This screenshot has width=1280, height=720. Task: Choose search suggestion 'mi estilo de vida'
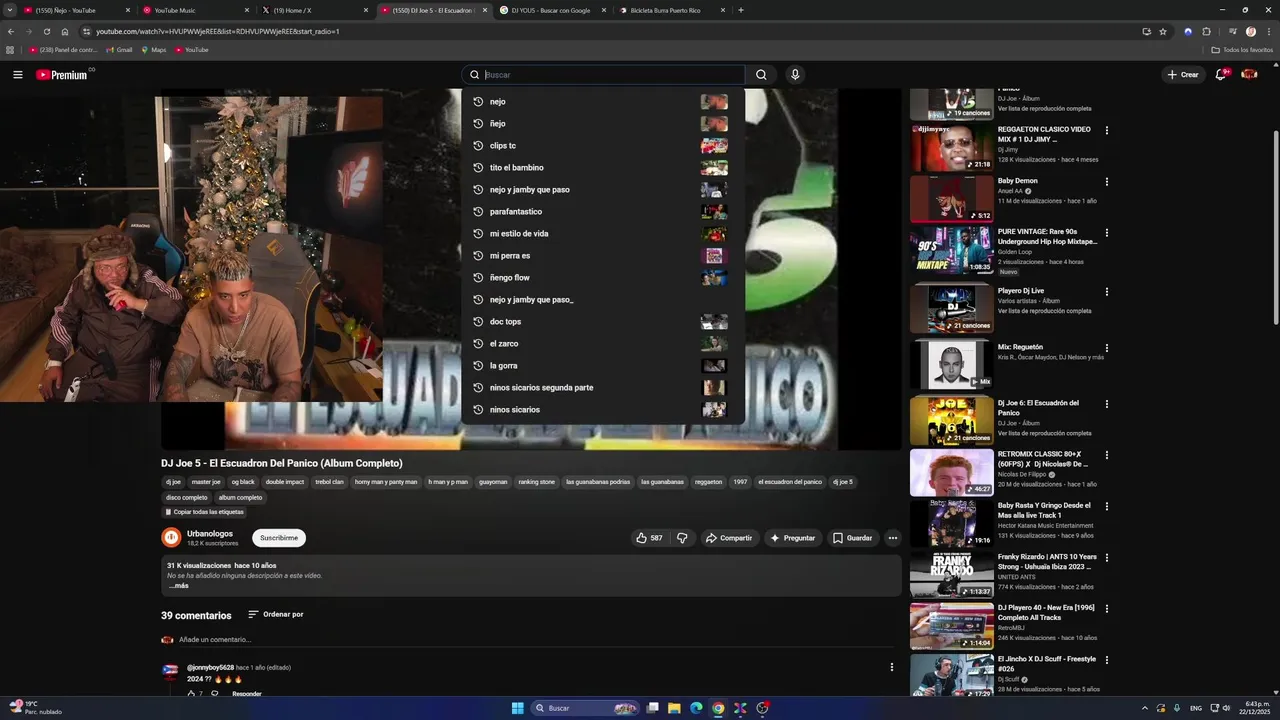tap(603, 234)
